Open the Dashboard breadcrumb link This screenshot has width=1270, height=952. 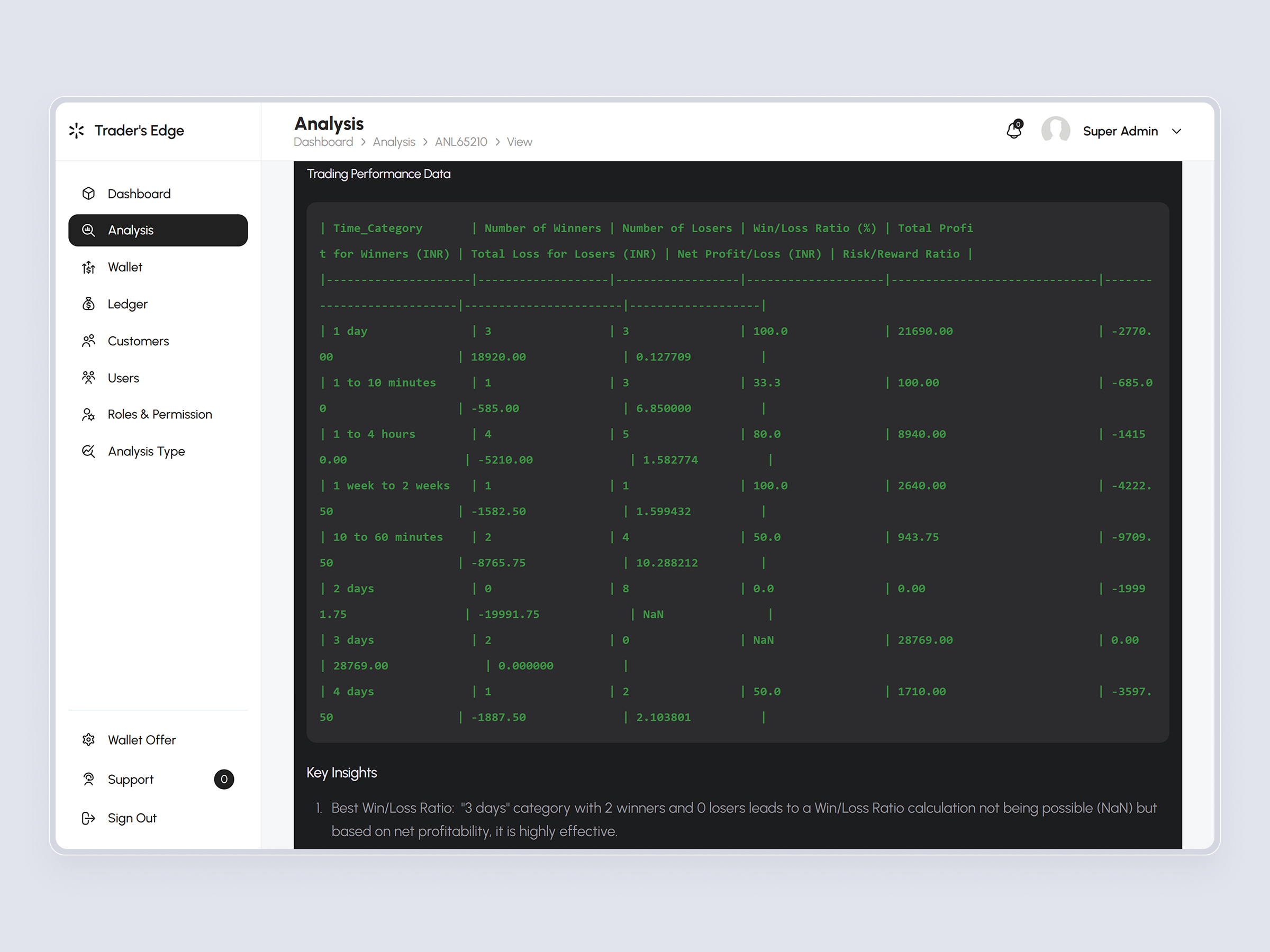(323, 142)
